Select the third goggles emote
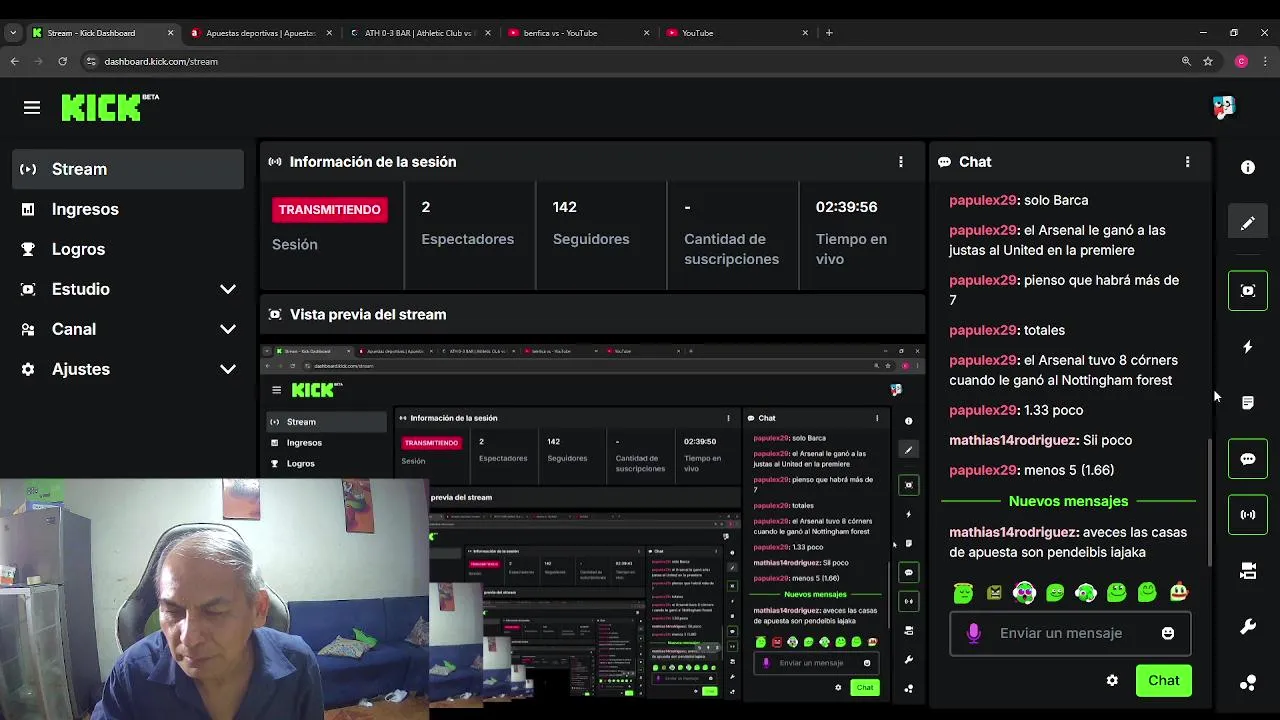The height and width of the screenshot is (720, 1280). tap(1024, 593)
